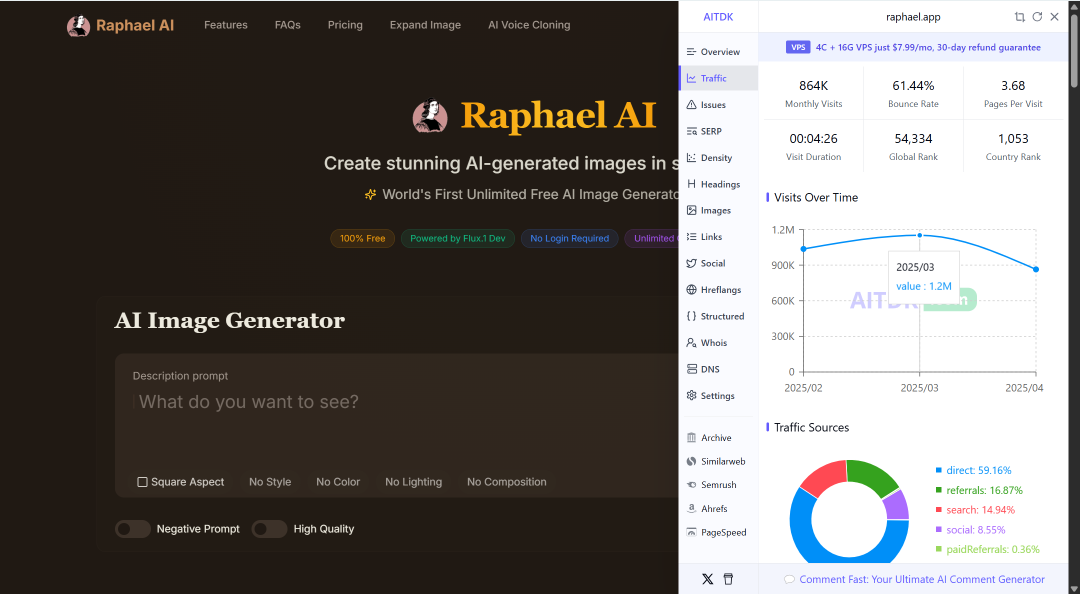Click the Raphael AI logo in navbar
This screenshot has width=1080, height=594.
coord(121,25)
